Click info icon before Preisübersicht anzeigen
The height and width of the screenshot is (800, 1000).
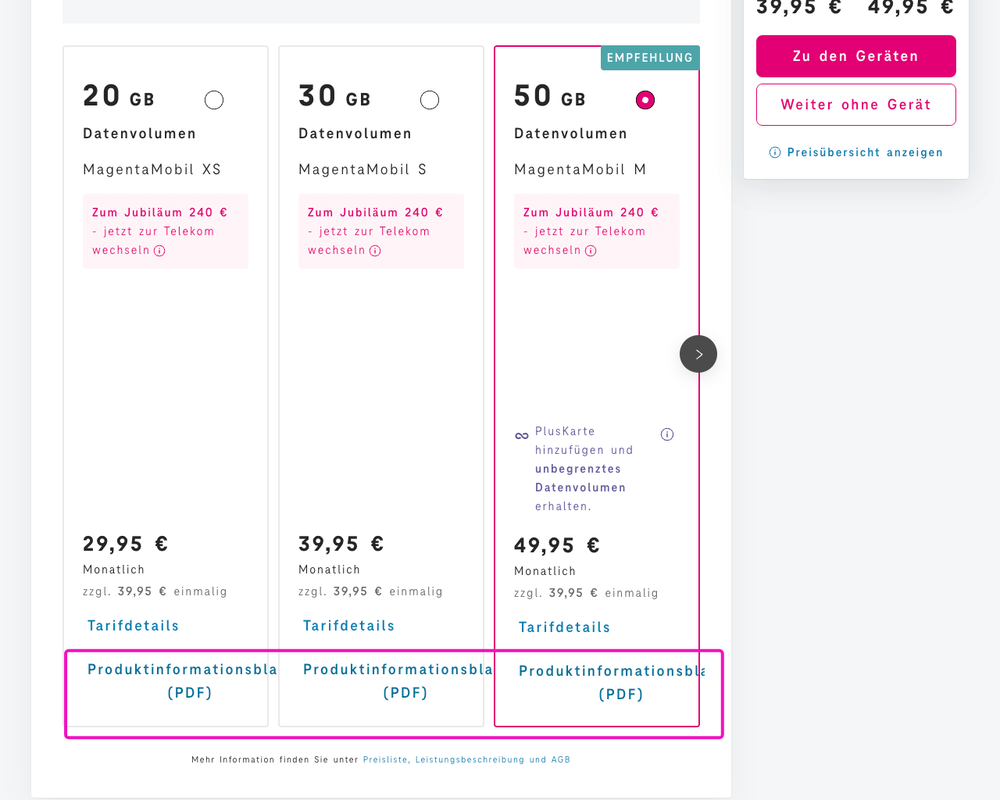click(776, 152)
